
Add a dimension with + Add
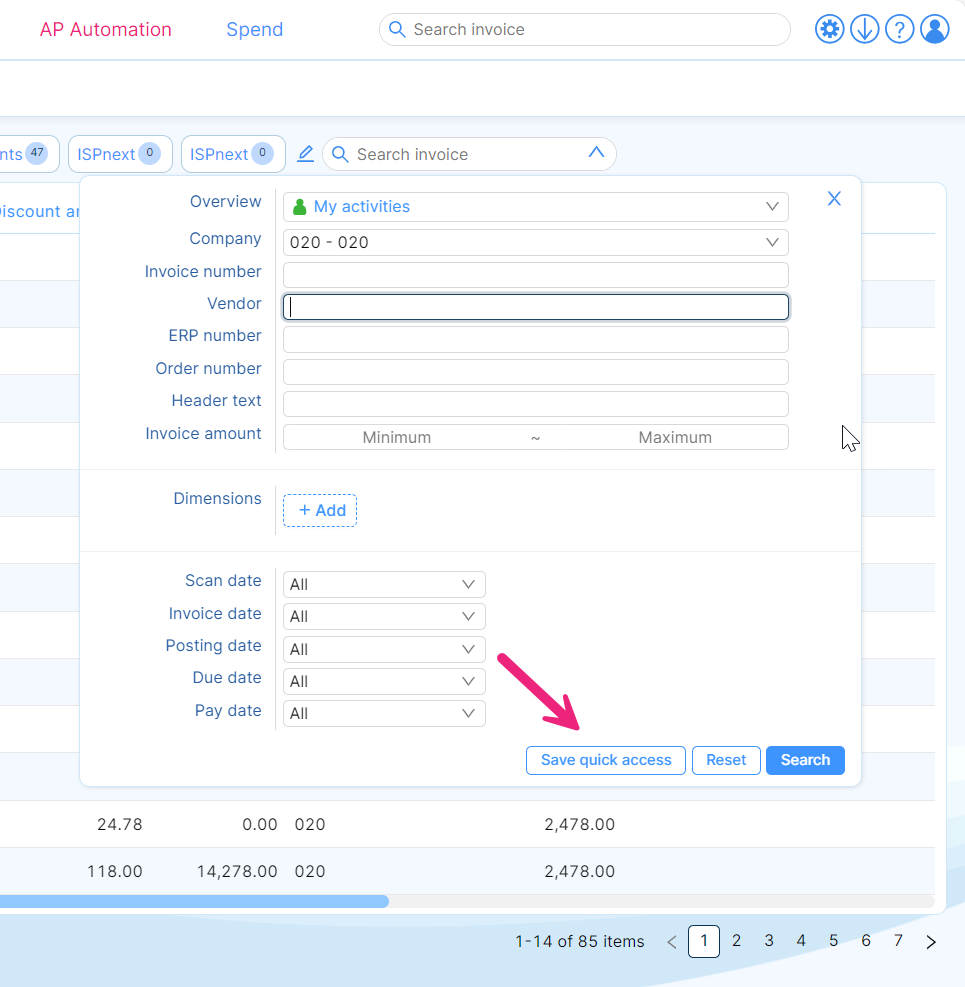(320, 510)
